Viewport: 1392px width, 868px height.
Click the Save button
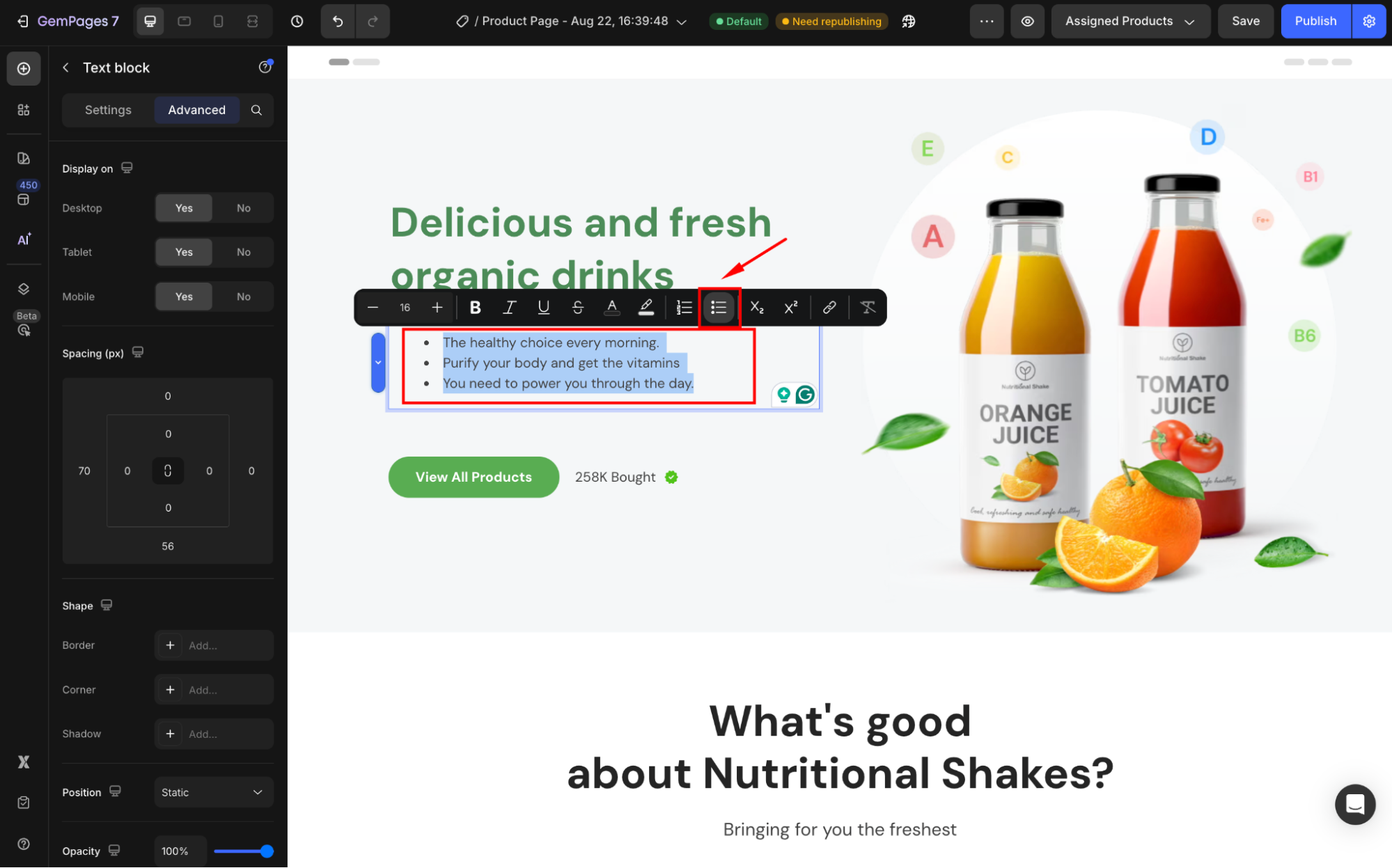[x=1245, y=22]
